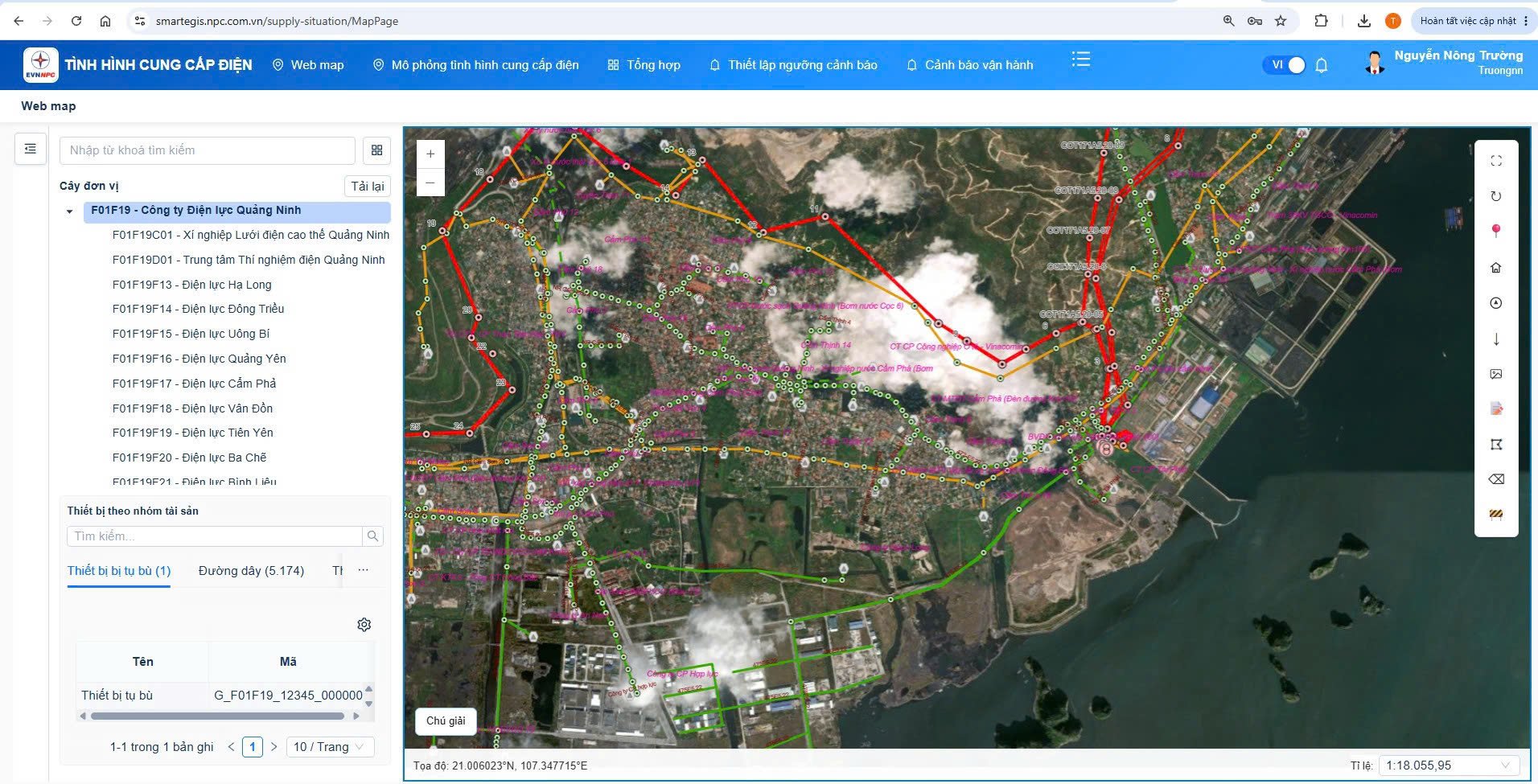Screen dimensions: 1538x784
Task: Open the 10 / Trang page size dropdown
Action: pyautogui.click(x=330, y=747)
